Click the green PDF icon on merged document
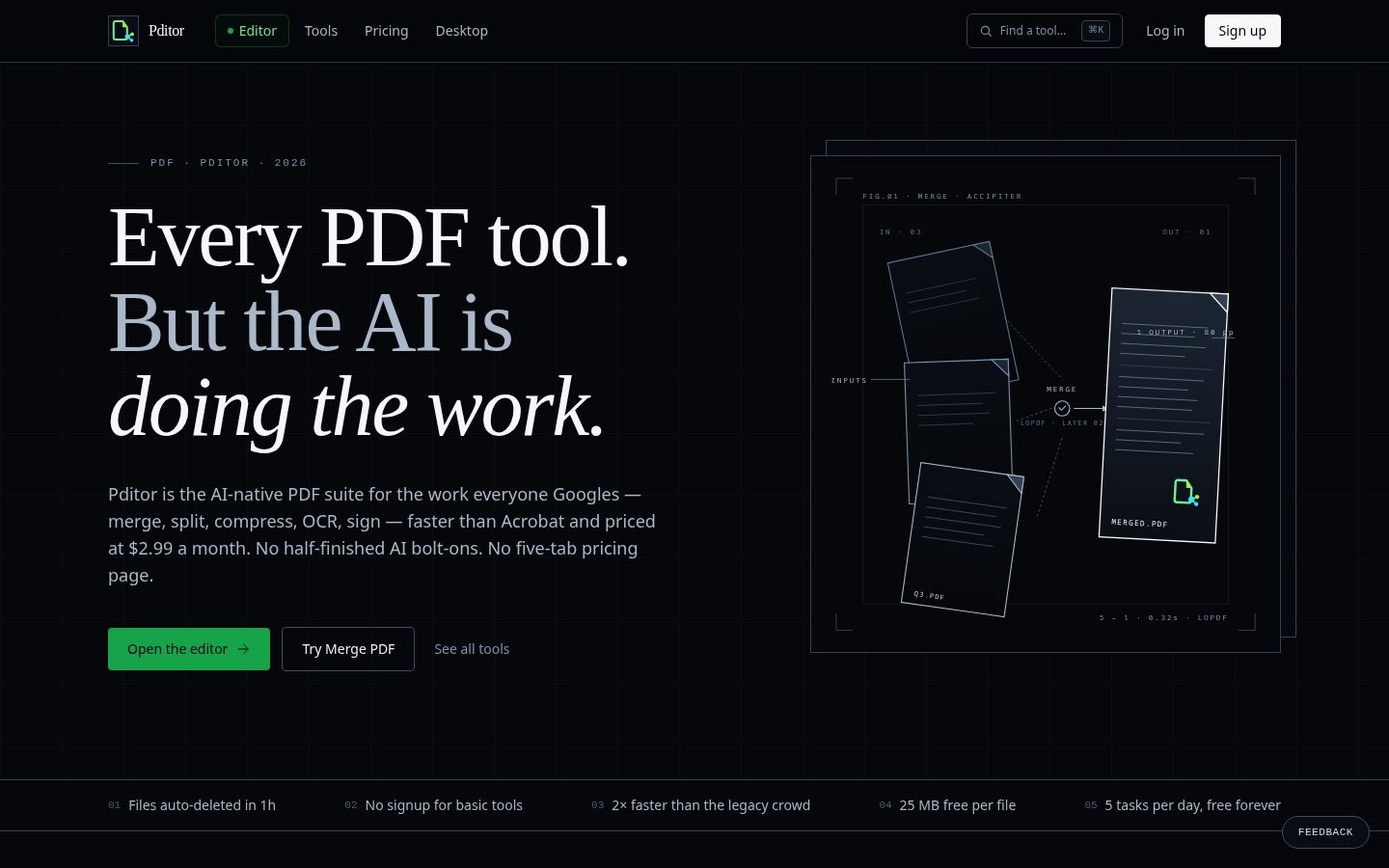Viewport: 1389px width, 868px height. click(1185, 492)
